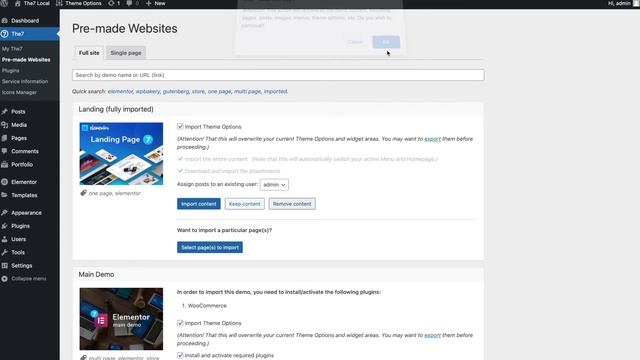The image size is (640, 360).
Task: Toggle Import the entire content checkbox
Action: (x=180, y=159)
